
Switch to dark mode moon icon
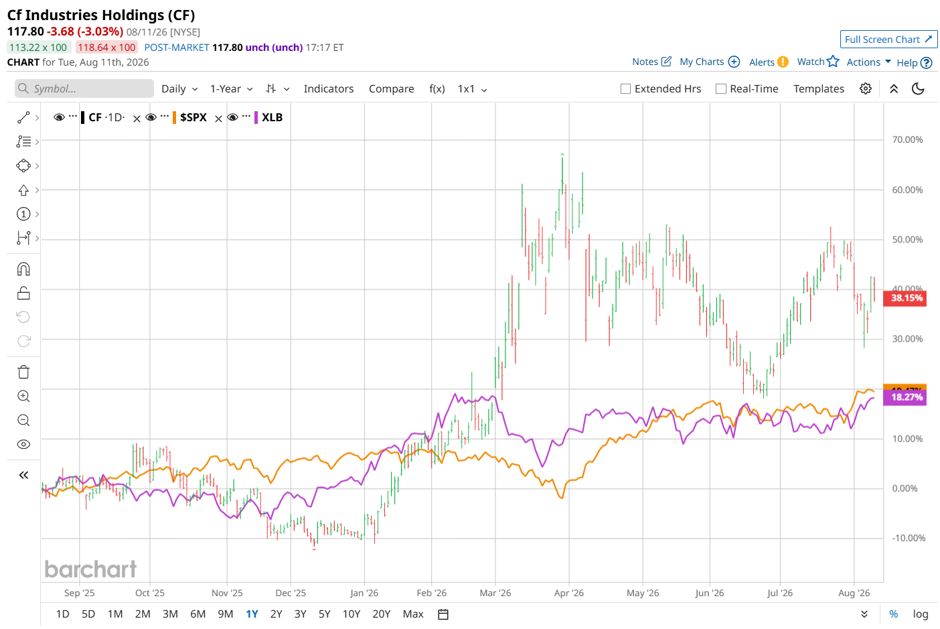tap(918, 89)
